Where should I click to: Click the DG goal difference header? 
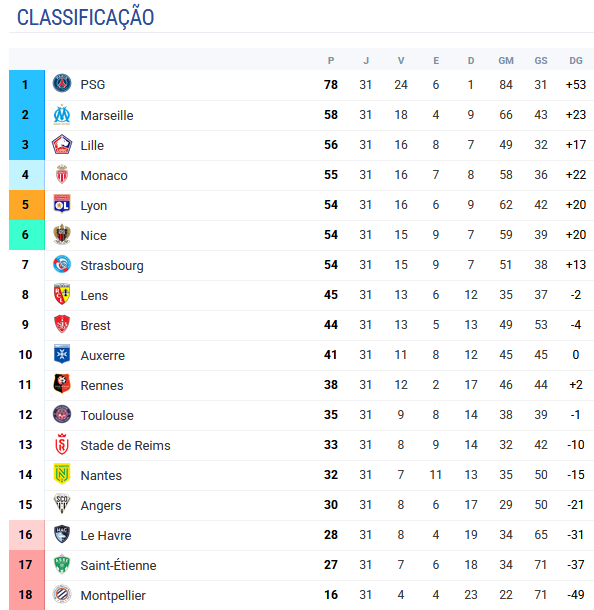point(576,61)
